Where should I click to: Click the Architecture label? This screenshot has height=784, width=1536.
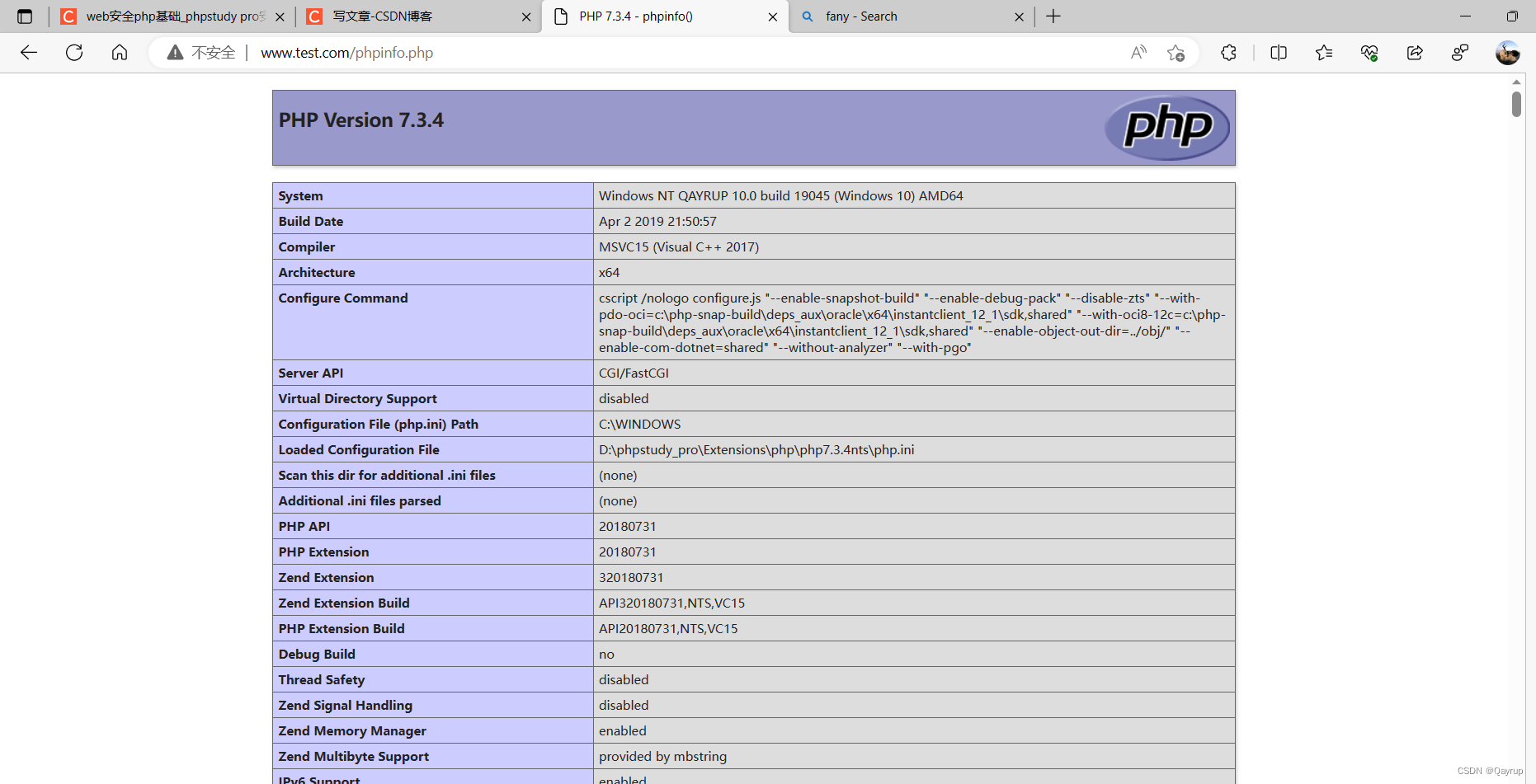point(317,273)
